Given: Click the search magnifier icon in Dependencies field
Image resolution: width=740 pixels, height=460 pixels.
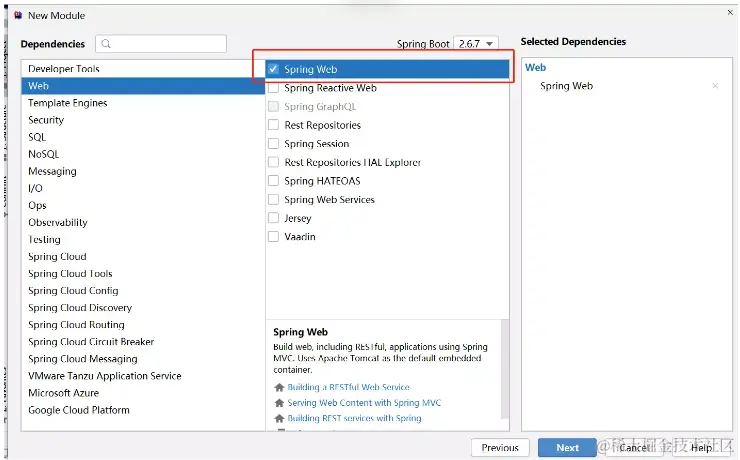Looking at the screenshot, I should pos(106,43).
